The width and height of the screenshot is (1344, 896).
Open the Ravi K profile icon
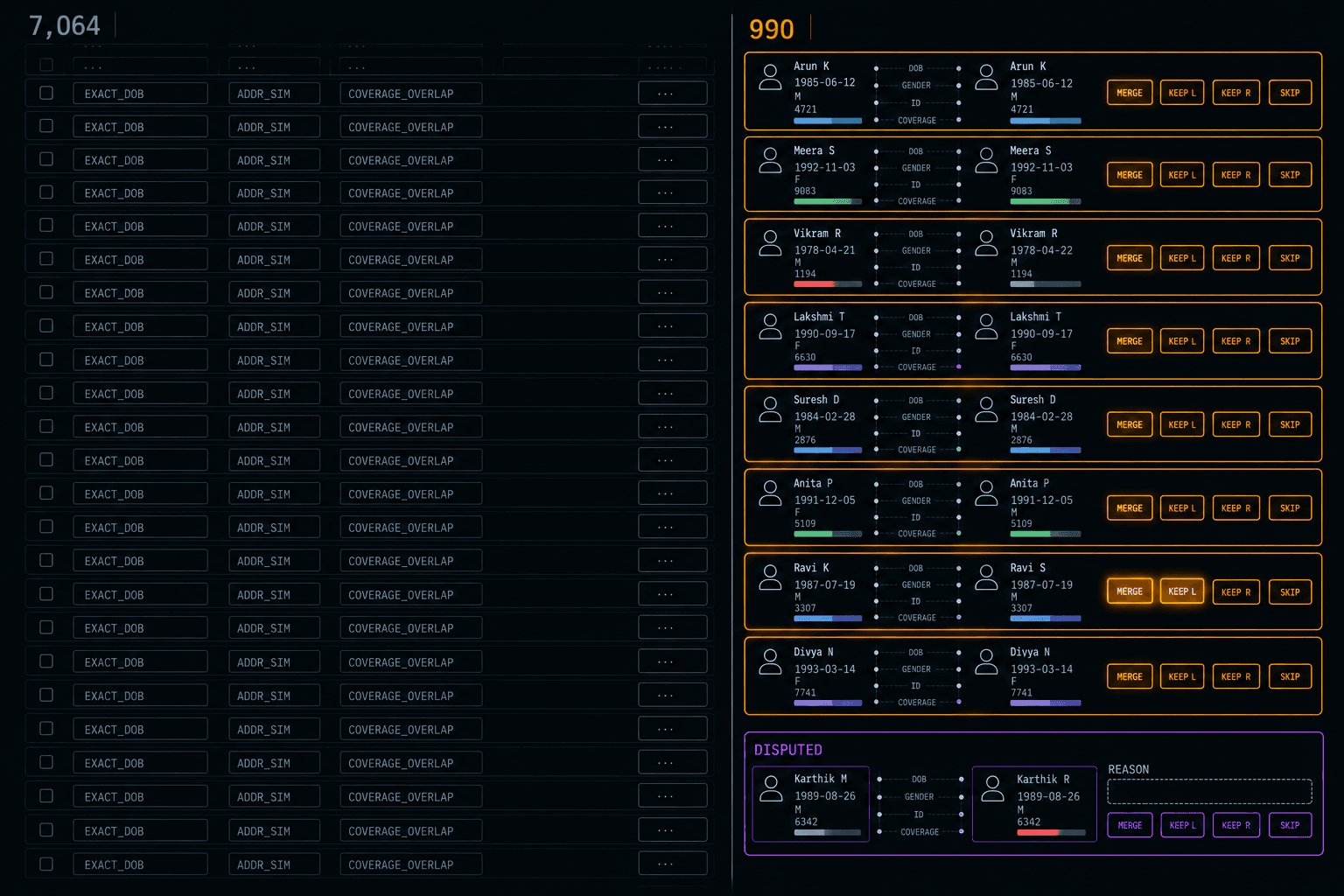coord(770,577)
